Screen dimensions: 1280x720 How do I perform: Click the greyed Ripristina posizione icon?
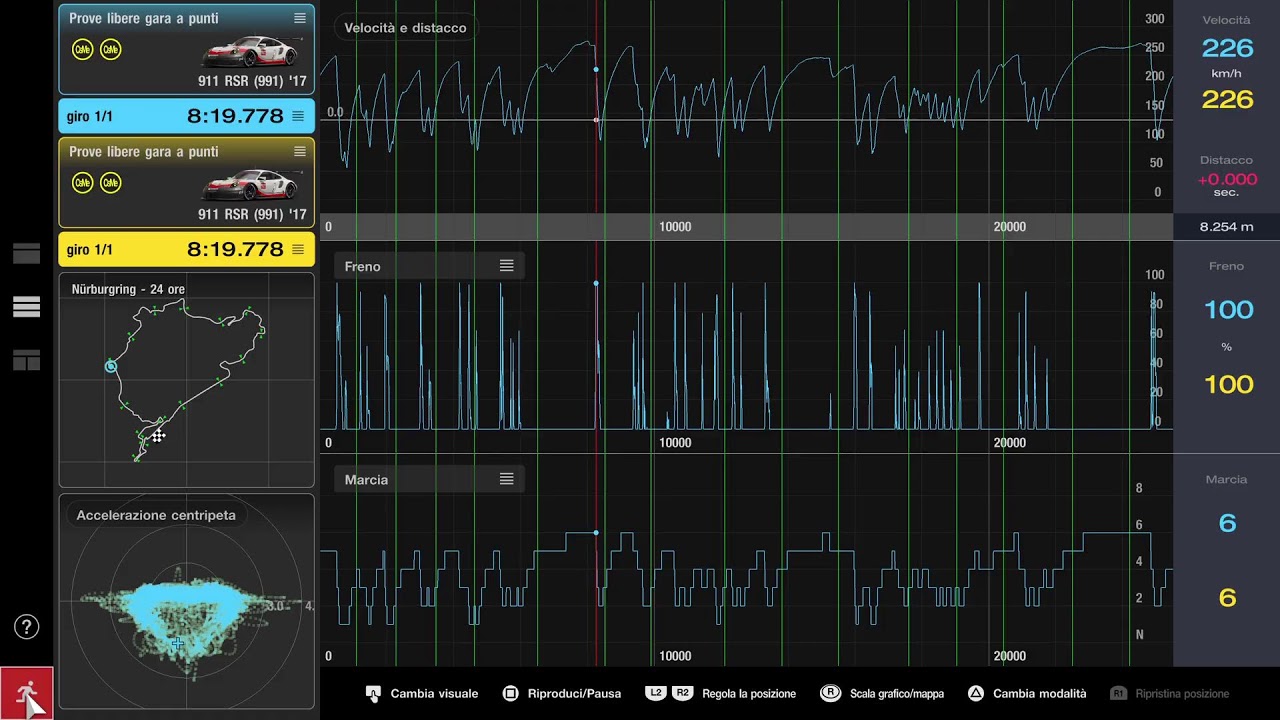pos(1118,693)
